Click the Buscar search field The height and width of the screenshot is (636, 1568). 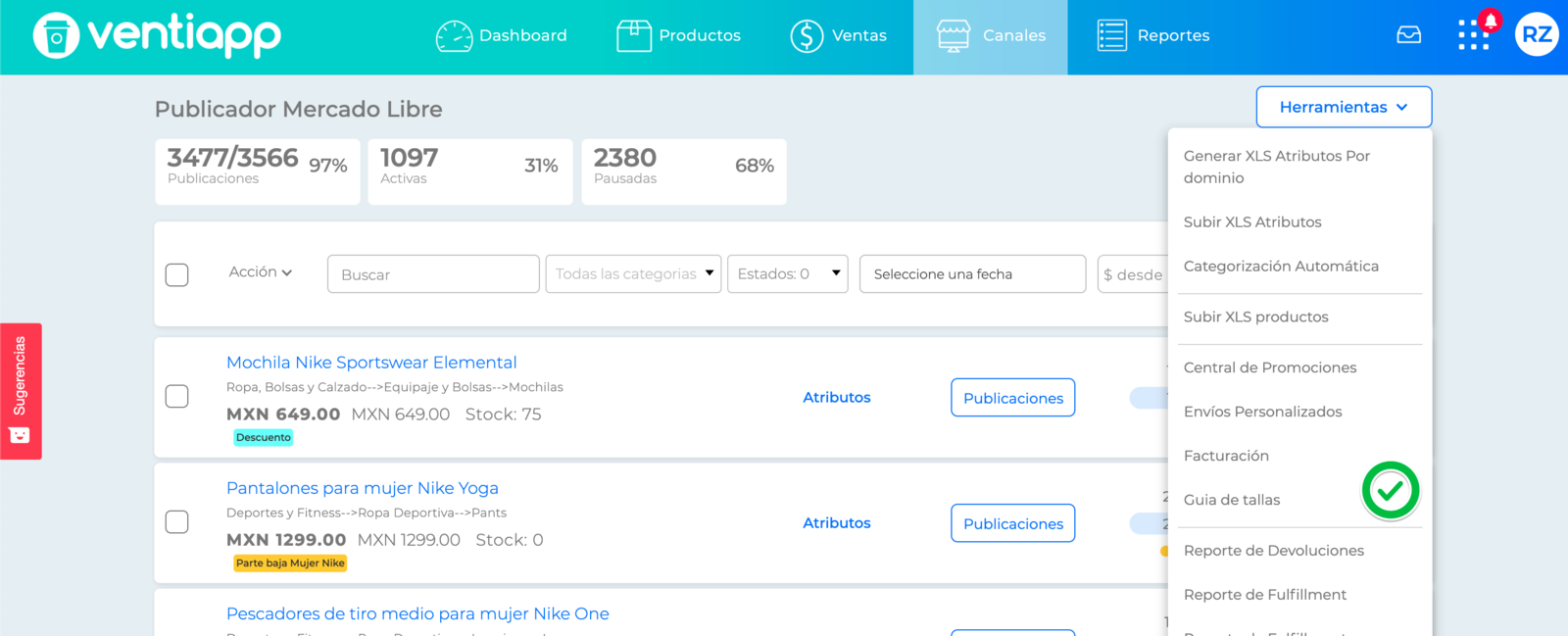(433, 274)
